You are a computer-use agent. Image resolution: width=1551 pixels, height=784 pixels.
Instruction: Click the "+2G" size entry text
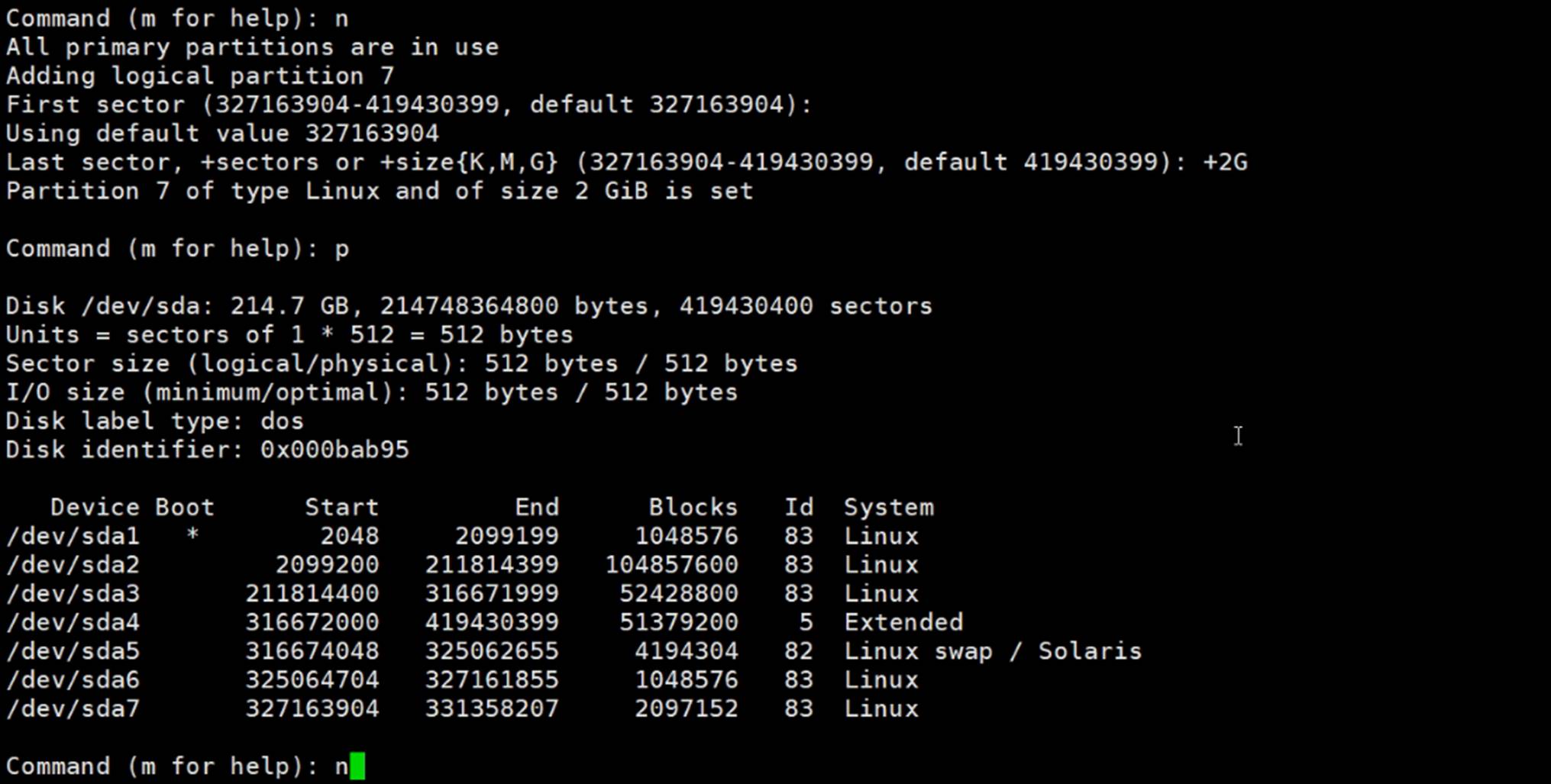[x=1225, y=162]
